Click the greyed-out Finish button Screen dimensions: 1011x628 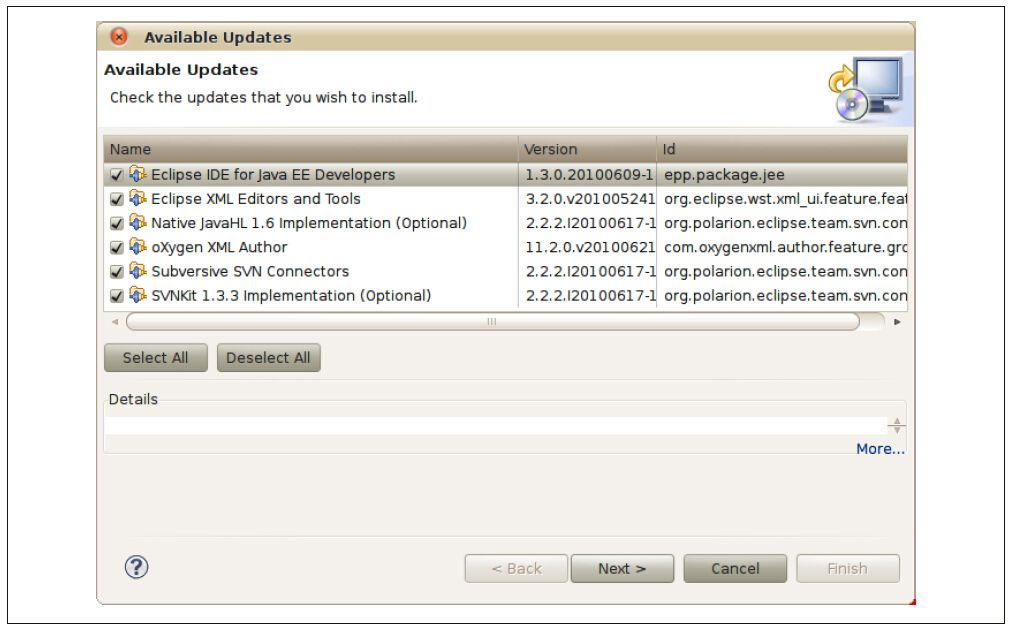tap(848, 569)
